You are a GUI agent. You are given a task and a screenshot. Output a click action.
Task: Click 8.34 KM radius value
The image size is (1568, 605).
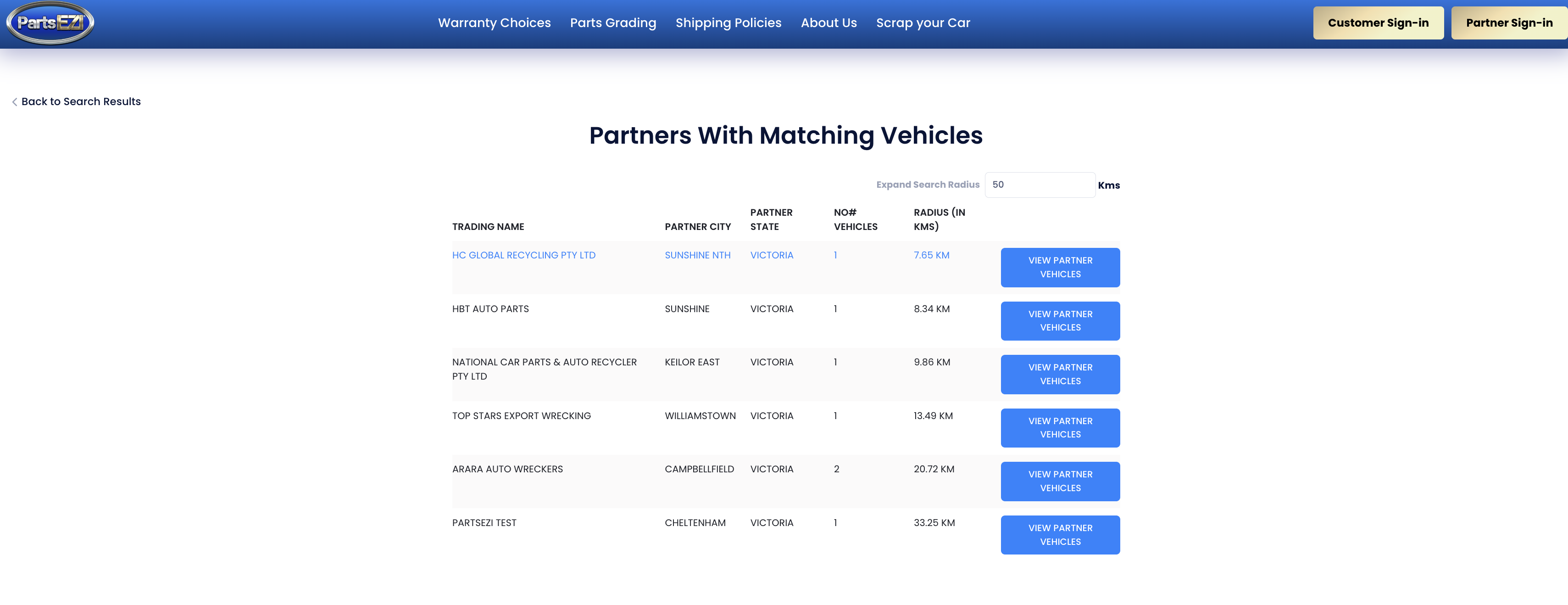pos(931,309)
